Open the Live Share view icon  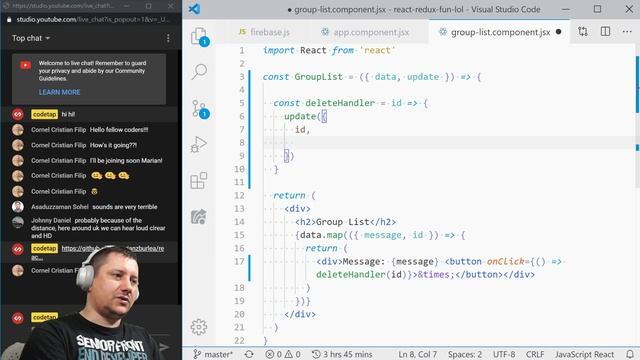(199, 216)
